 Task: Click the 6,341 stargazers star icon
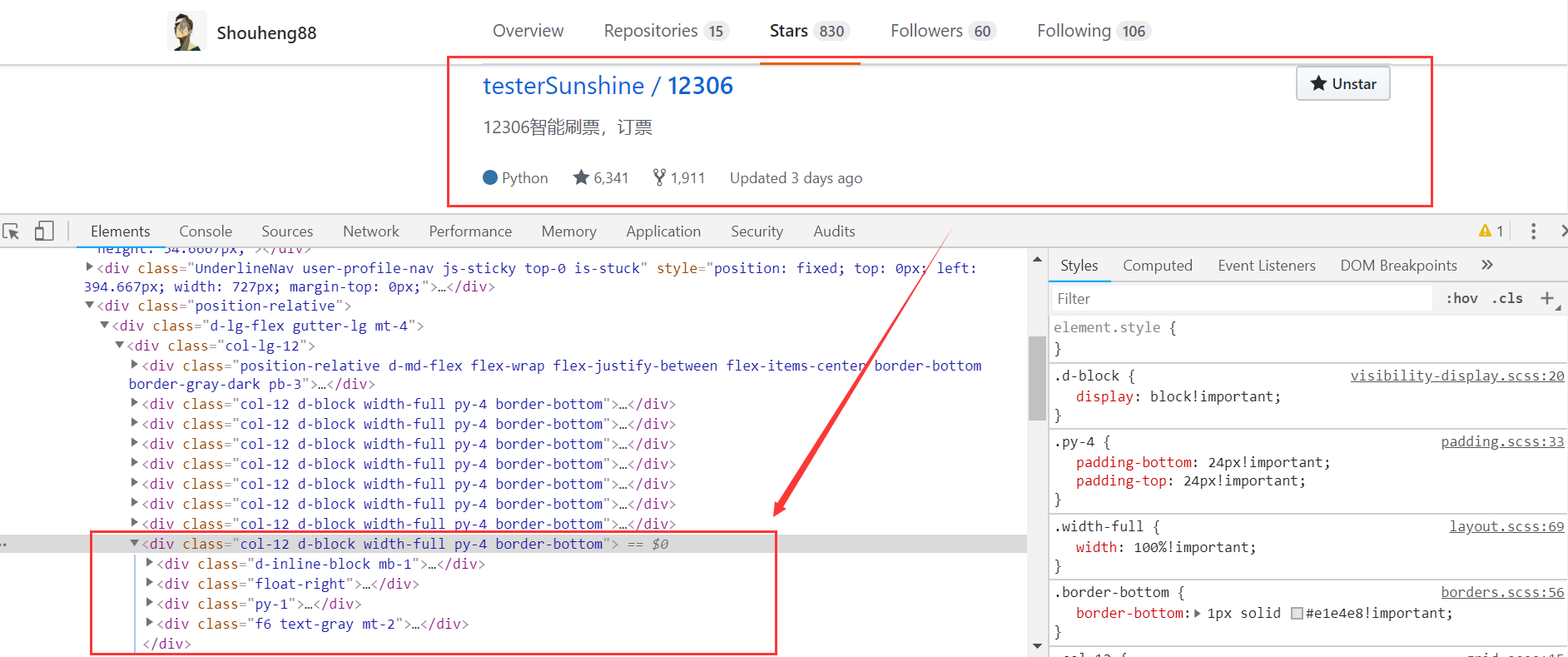click(581, 177)
